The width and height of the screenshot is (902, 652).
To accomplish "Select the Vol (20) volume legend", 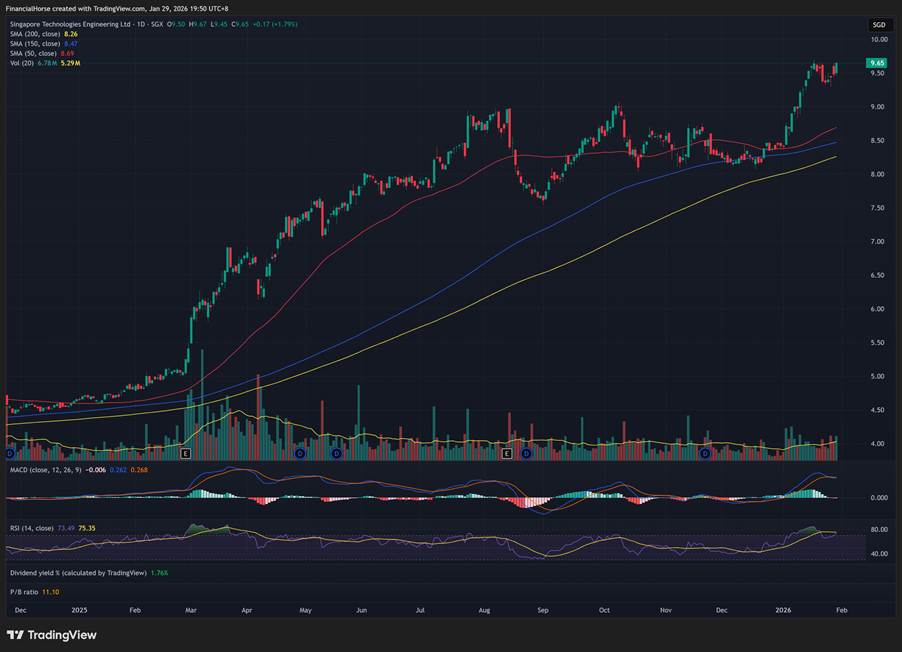I will point(22,62).
